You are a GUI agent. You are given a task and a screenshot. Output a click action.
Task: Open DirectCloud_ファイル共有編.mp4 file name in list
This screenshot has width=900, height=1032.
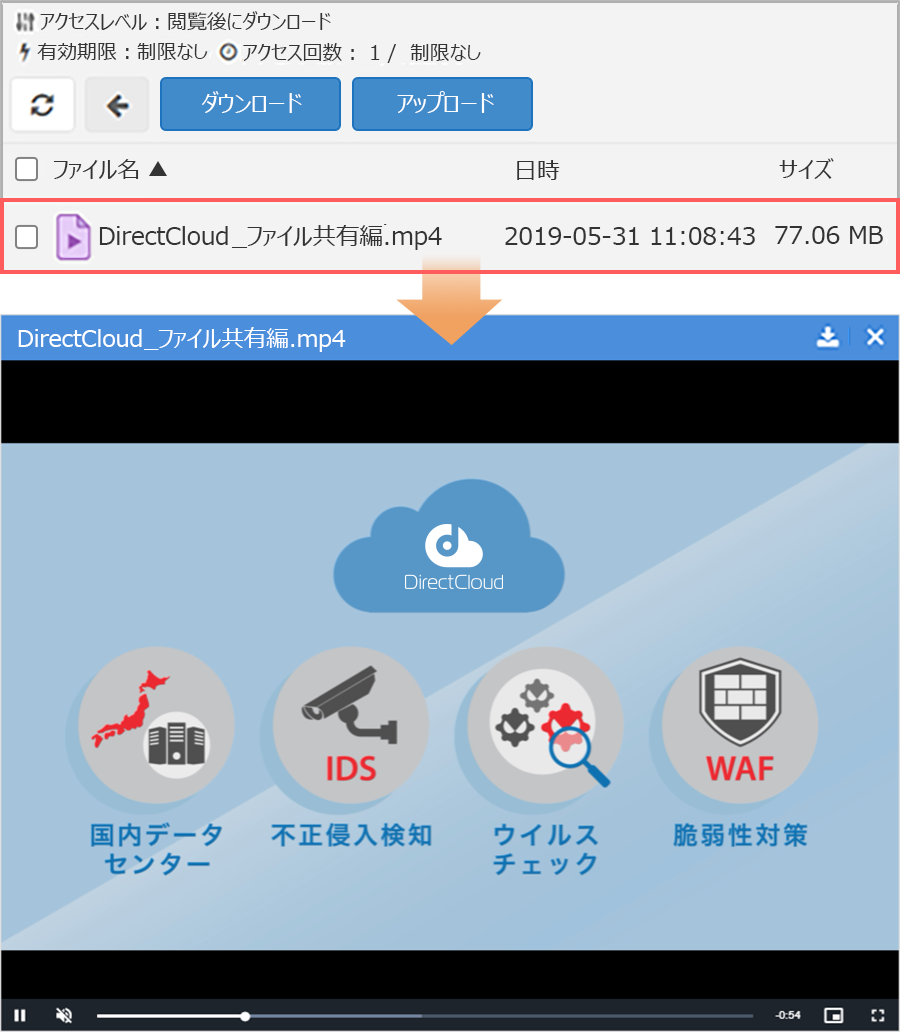(270, 236)
